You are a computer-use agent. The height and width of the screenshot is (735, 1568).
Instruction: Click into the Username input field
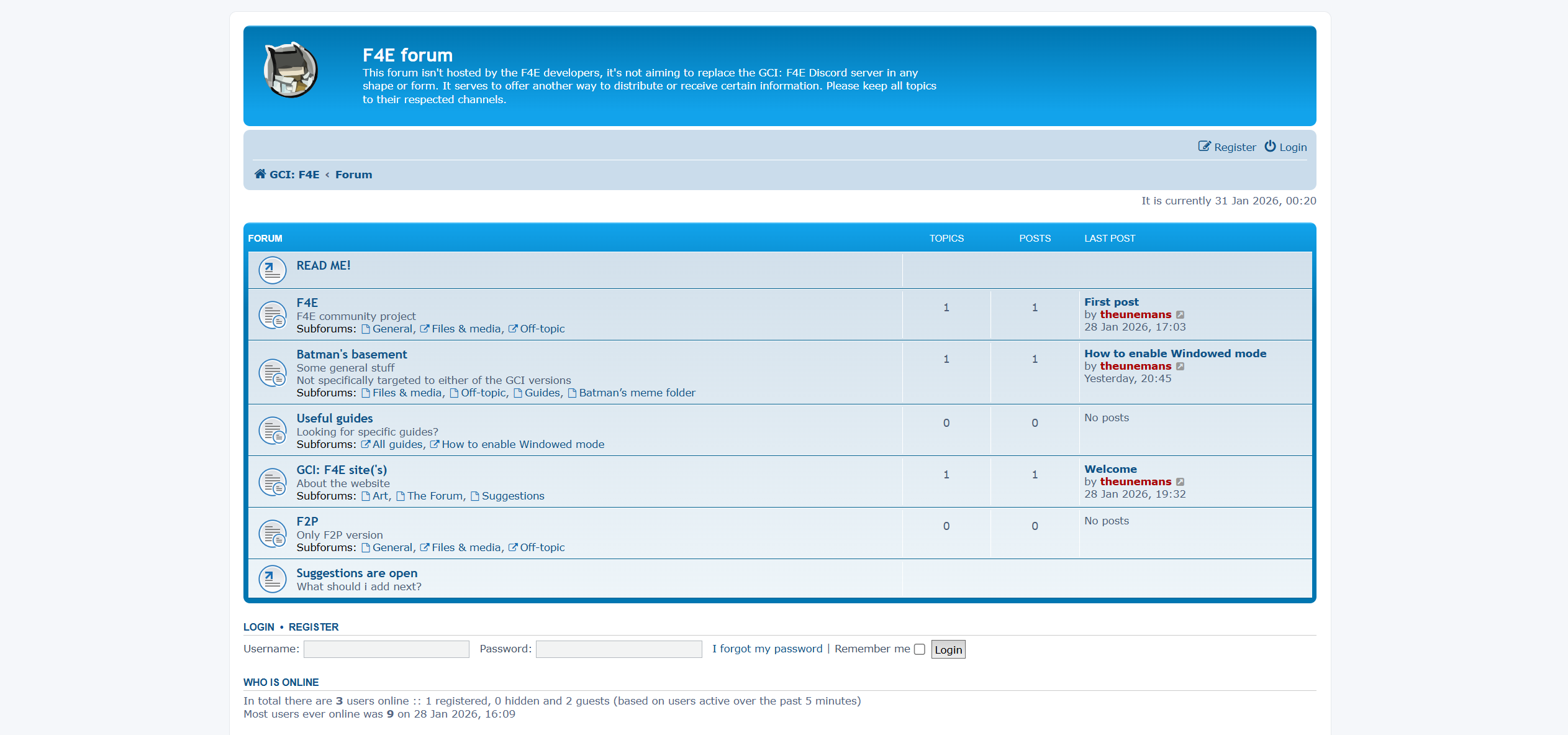tap(386, 649)
